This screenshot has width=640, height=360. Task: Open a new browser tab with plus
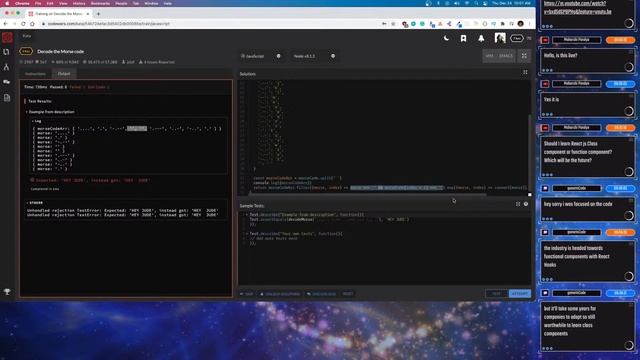click(x=98, y=14)
